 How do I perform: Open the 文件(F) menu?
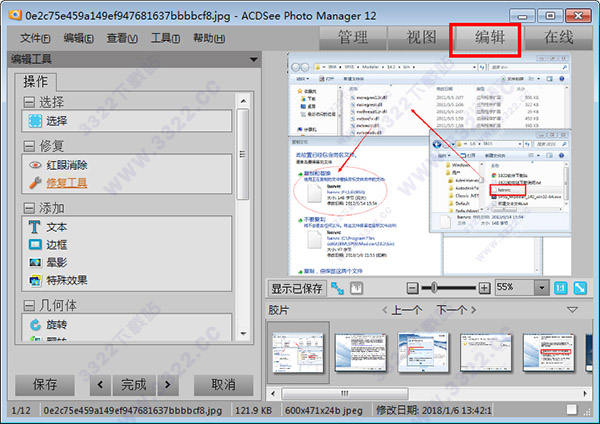(35, 38)
